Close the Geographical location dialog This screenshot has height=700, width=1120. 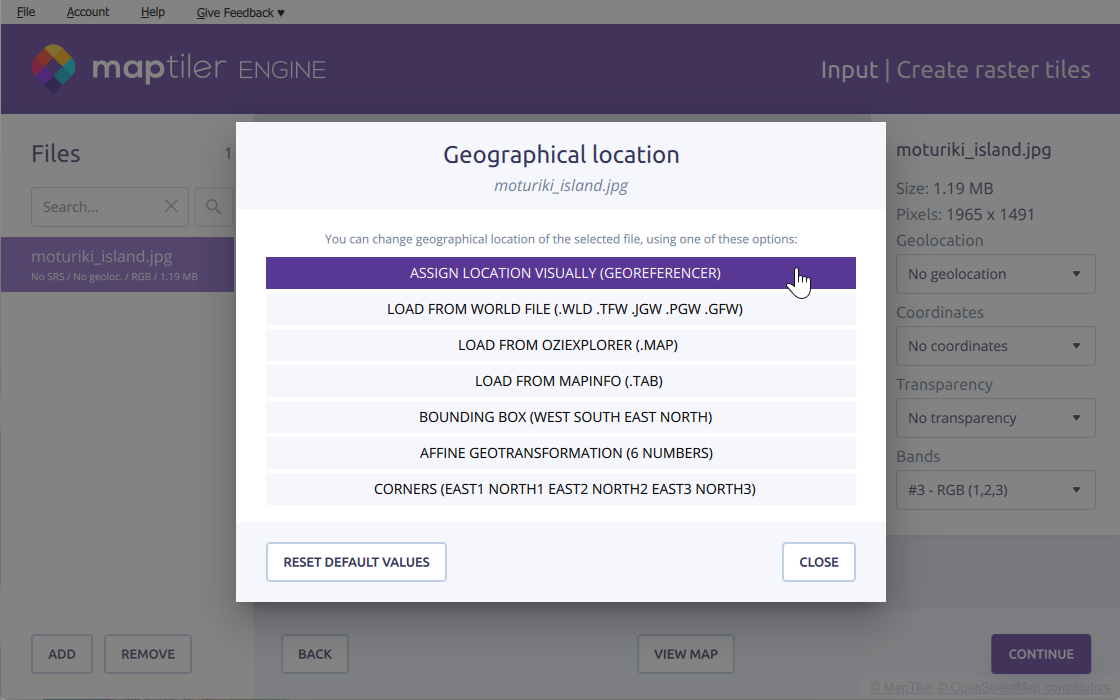tap(818, 562)
